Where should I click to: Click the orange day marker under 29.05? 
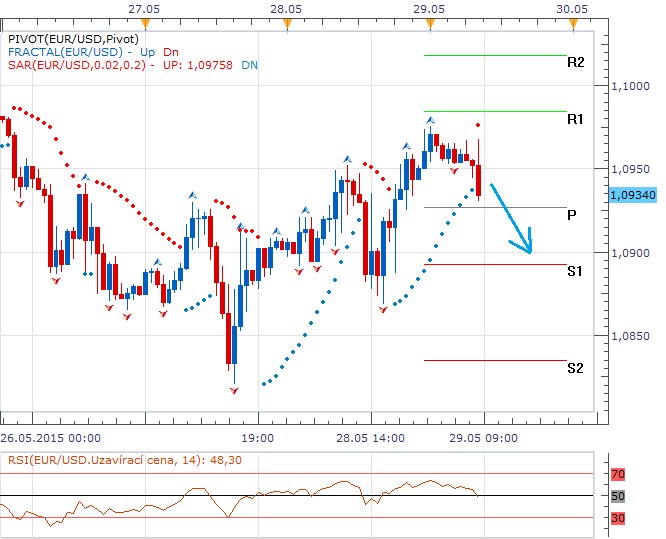[429, 22]
